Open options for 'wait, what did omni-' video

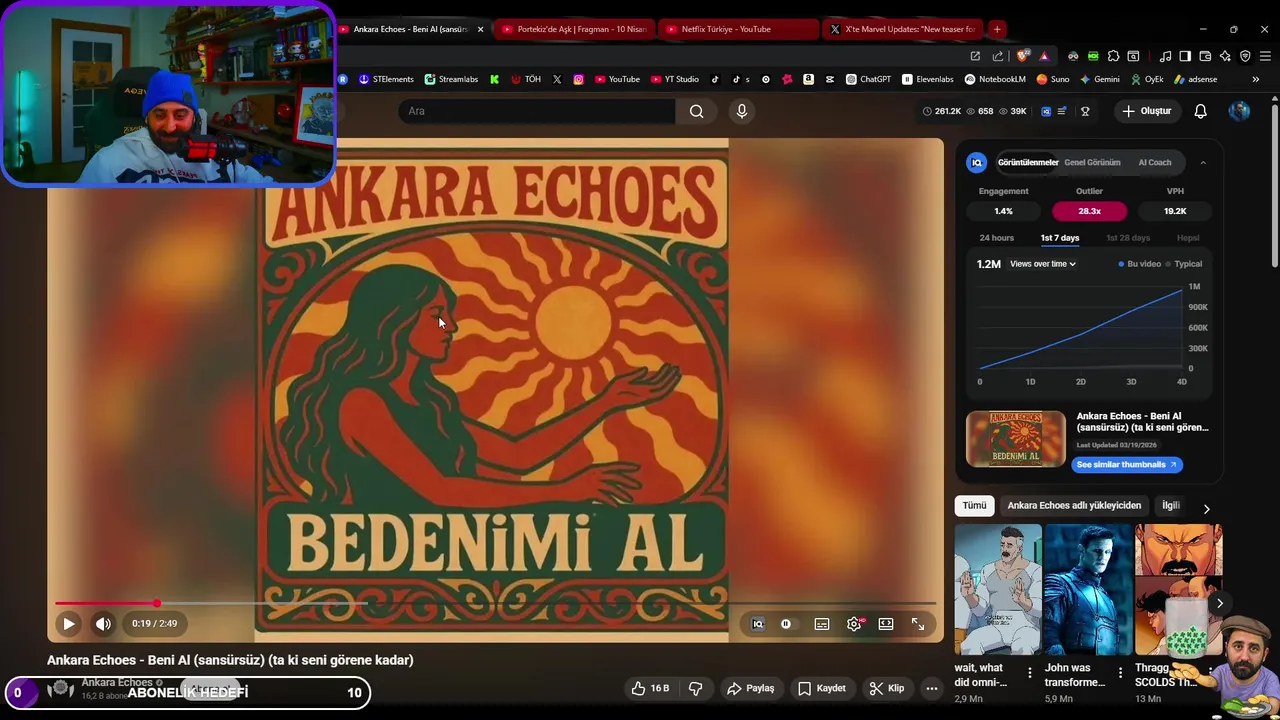coord(1030,673)
